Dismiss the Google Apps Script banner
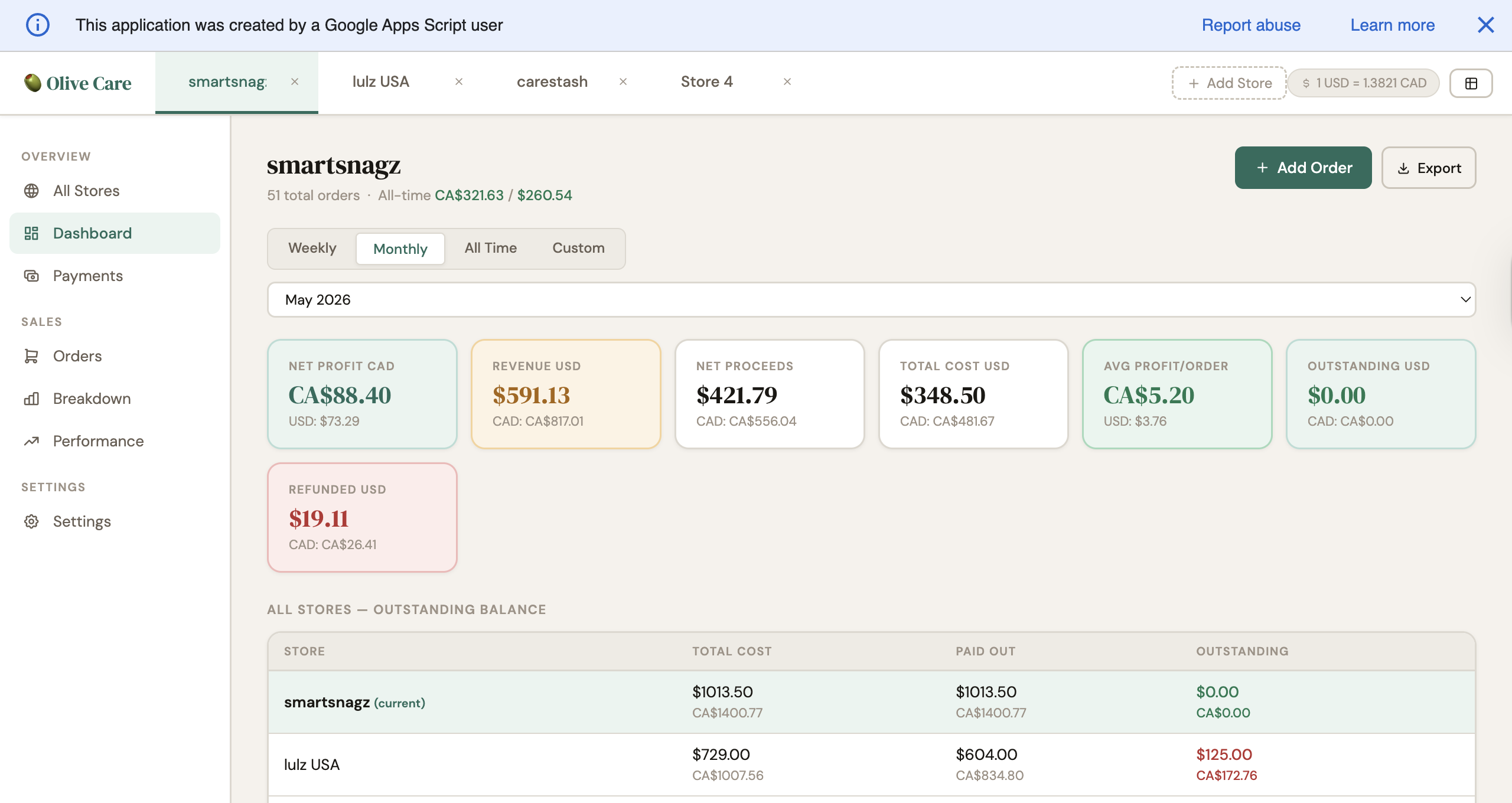This screenshot has height=803, width=1512. pyautogui.click(x=1485, y=25)
